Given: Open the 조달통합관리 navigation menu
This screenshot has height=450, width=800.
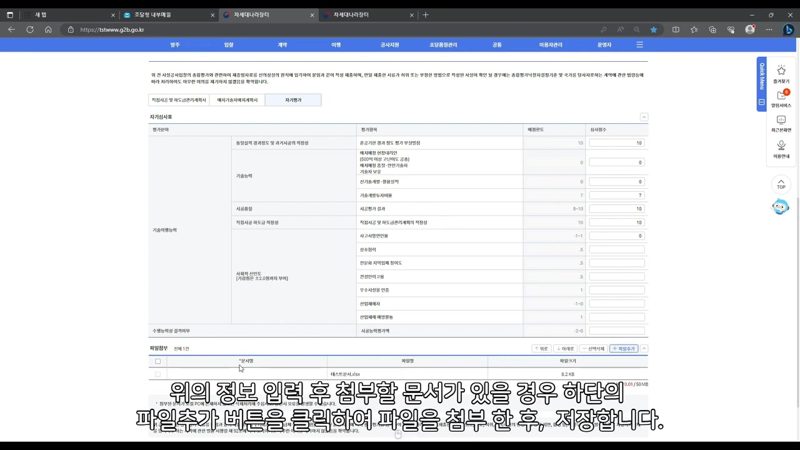Looking at the screenshot, I should [443, 45].
